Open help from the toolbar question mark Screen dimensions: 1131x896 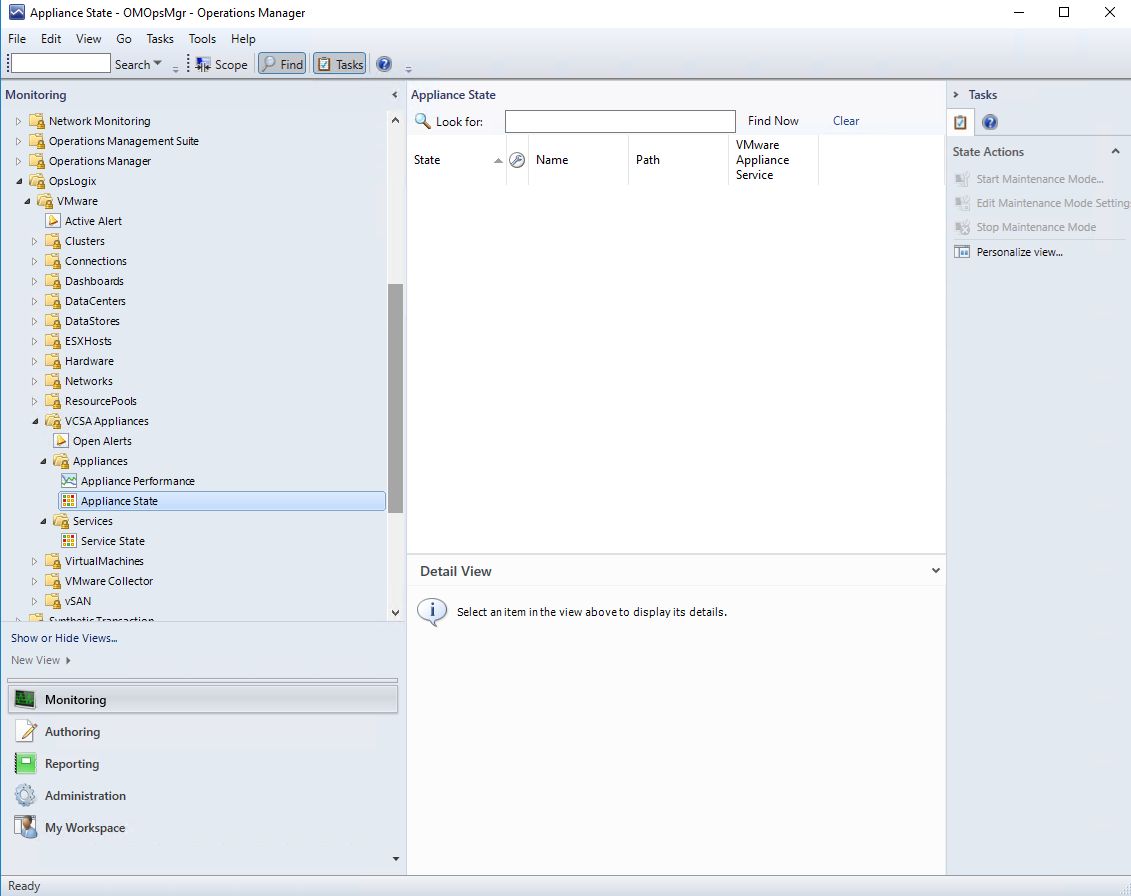tap(384, 64)
